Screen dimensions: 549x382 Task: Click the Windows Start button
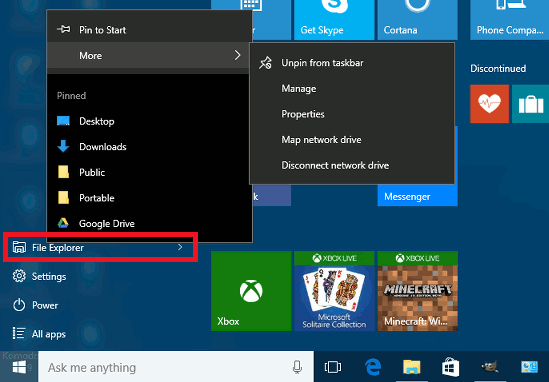pyautogui.click(x=19, y=367)
